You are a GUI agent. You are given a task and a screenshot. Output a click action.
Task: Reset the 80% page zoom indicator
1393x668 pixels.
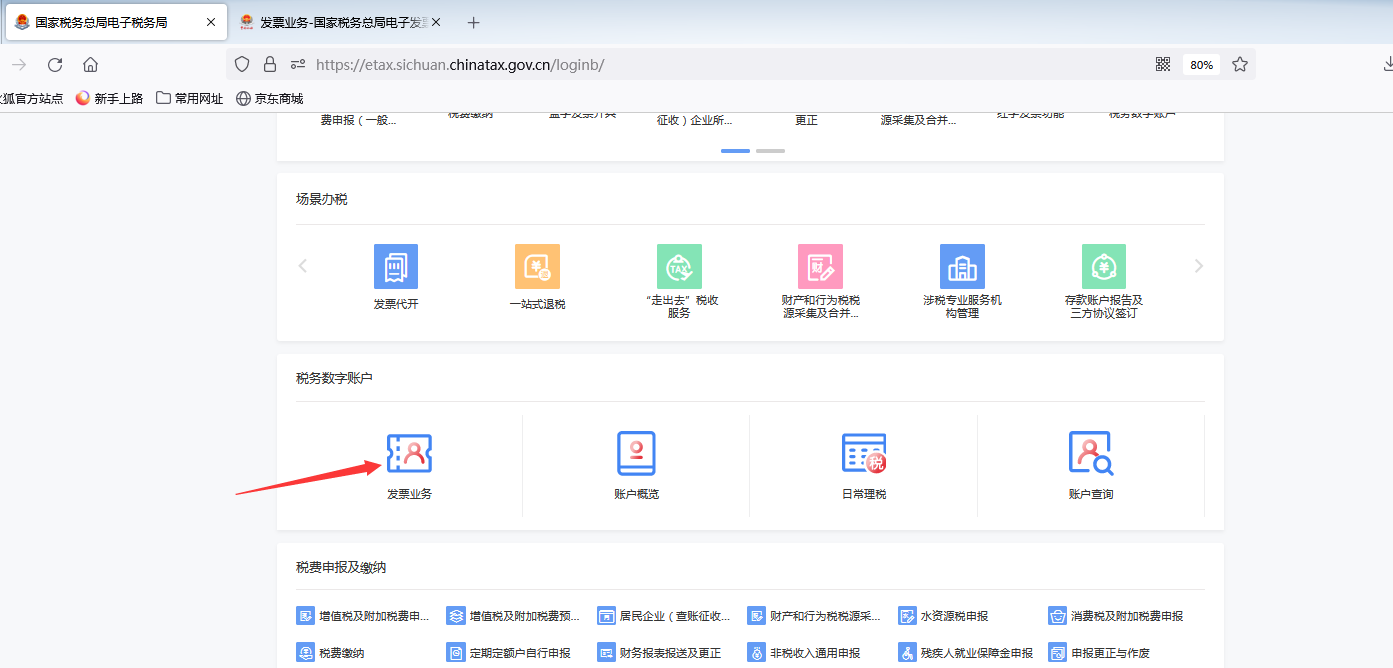(1201, 64)
